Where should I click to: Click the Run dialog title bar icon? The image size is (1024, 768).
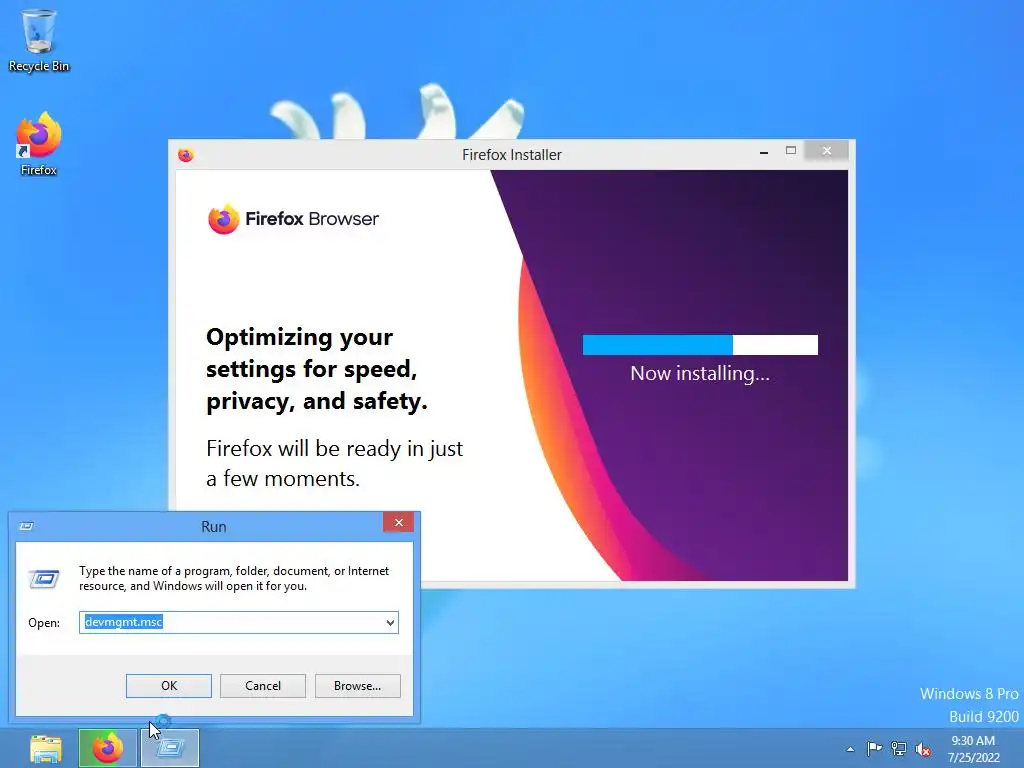click(27, 526)
